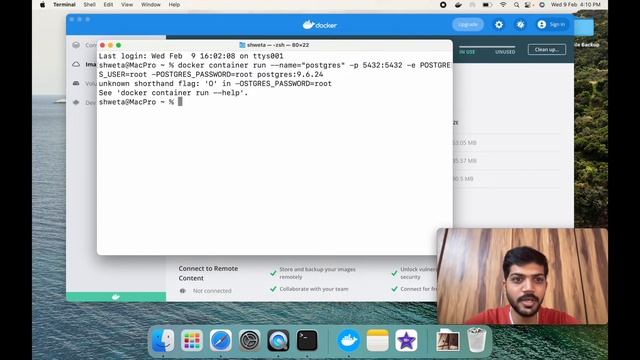Click the screen recording indicator icon
Viewport: 640px width, 360px height.
(443, 5)
